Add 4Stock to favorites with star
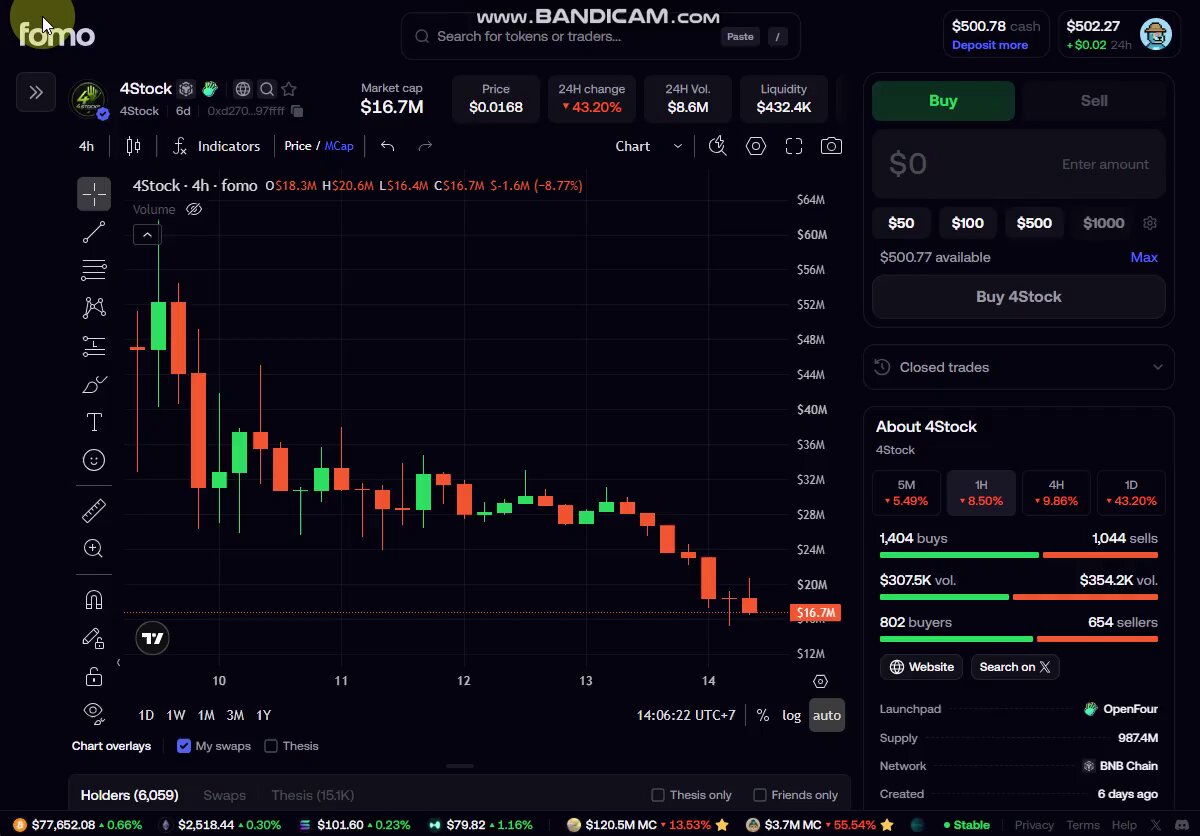 tap(289, 89)
